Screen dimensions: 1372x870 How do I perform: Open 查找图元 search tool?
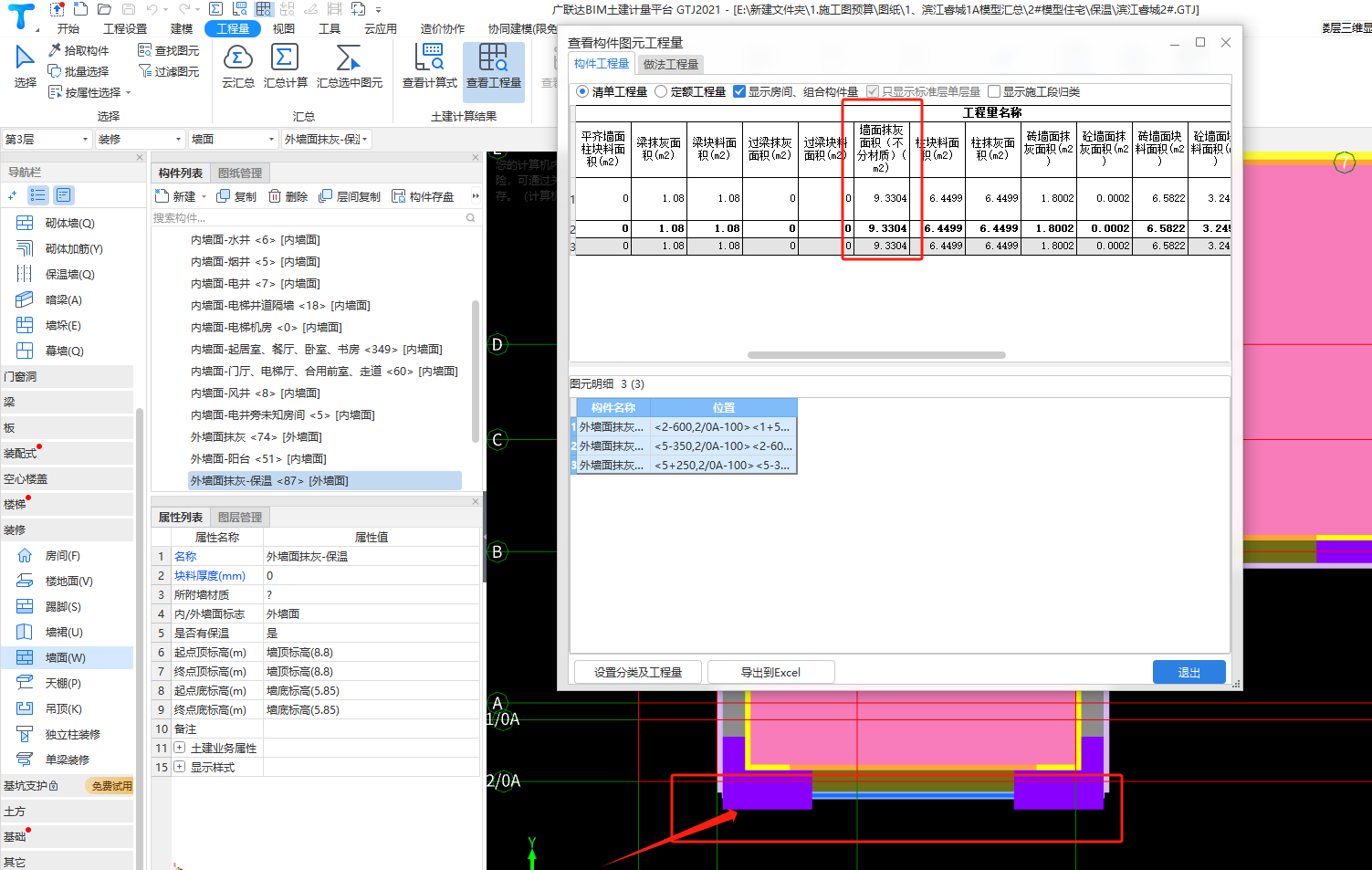coord(168,50)
